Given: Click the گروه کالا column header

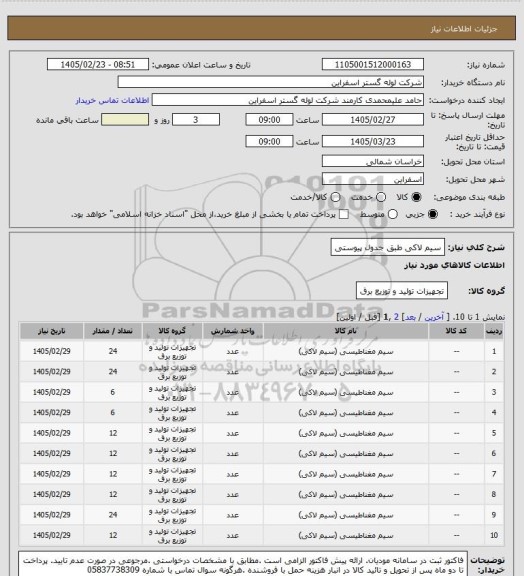Looking at the screenshot, I should point(172,331).
